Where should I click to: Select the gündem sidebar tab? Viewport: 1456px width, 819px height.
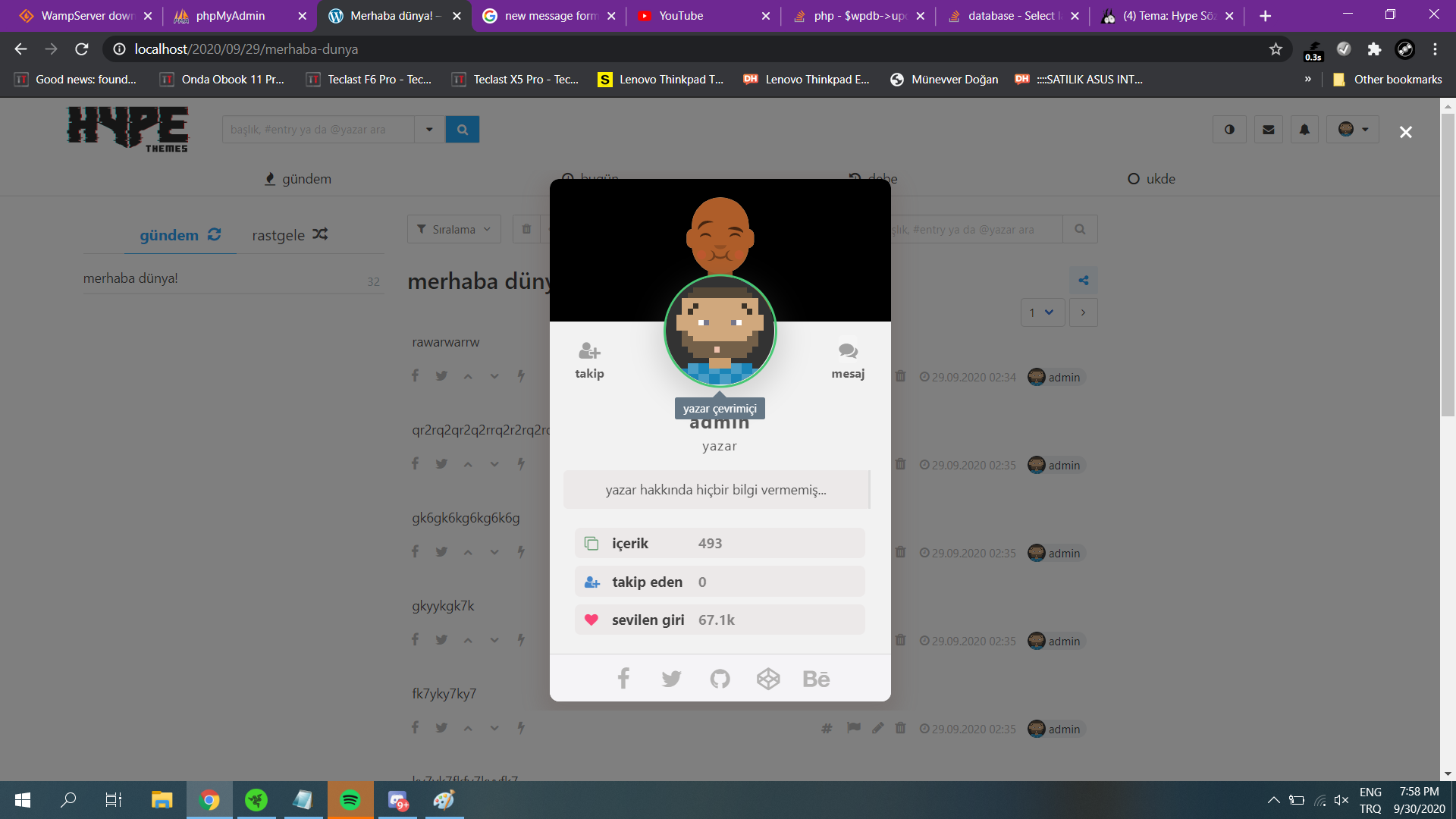(x=180, y=235)
